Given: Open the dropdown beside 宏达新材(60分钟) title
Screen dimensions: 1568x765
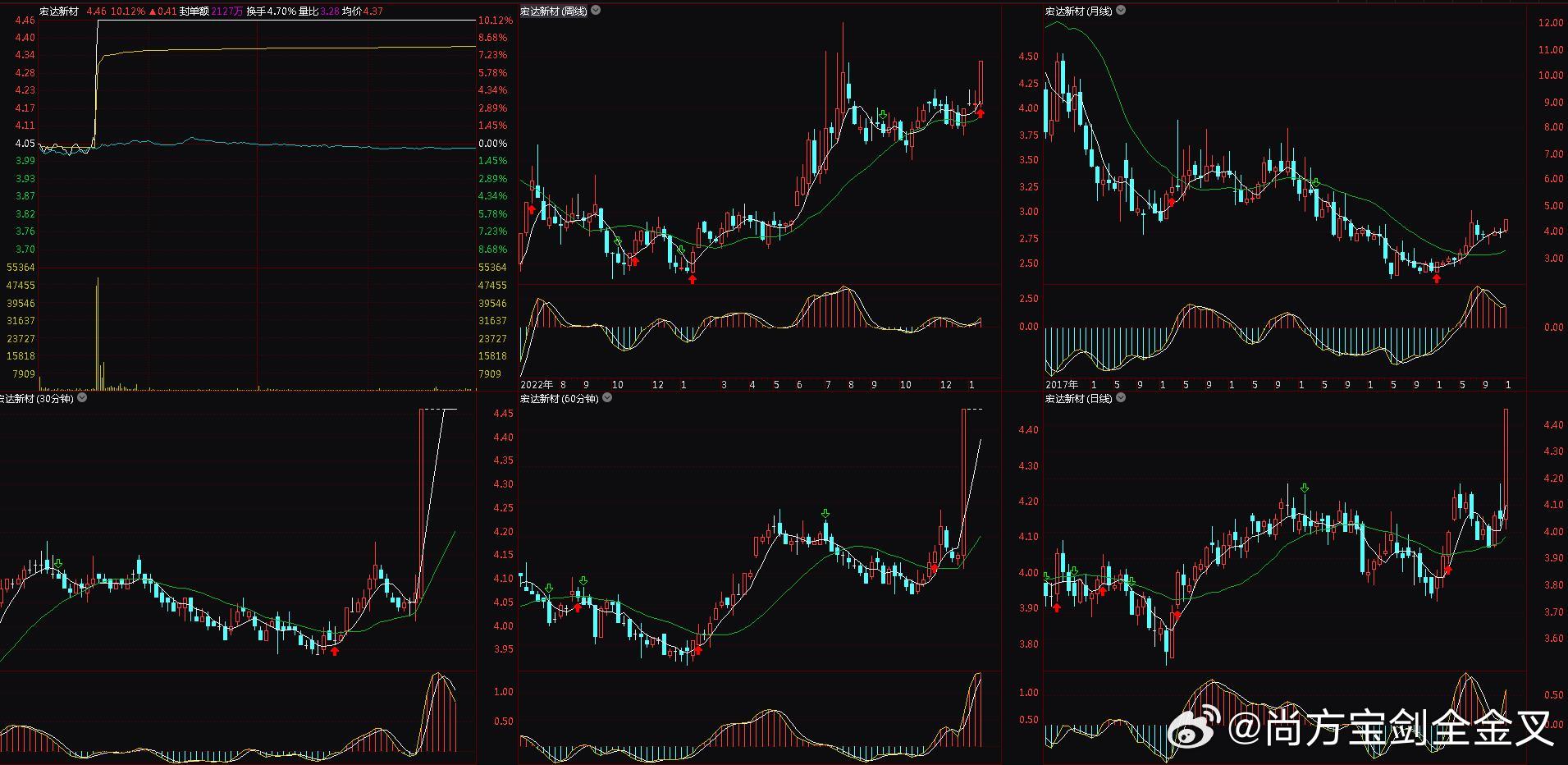Looking at the screenshot, I should (607, 398).
